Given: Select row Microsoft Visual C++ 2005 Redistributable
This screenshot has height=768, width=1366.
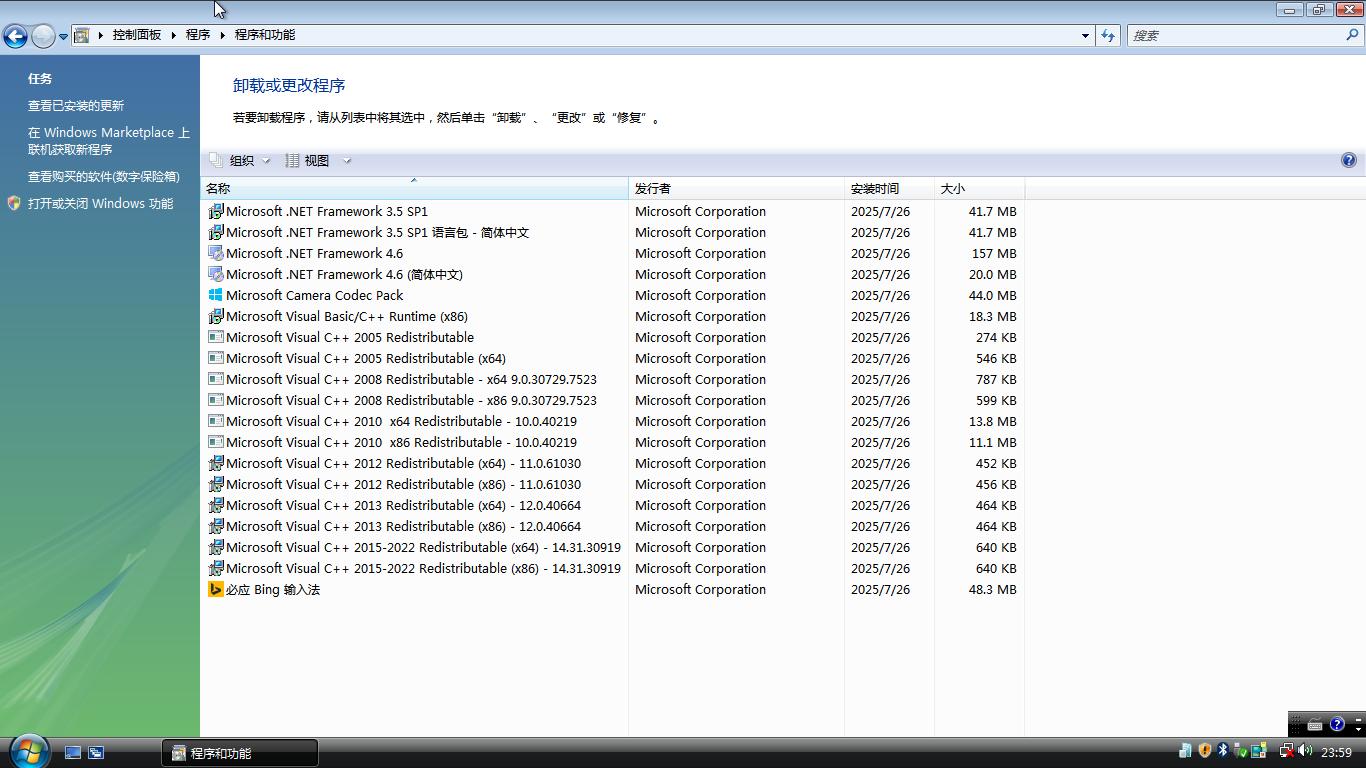Looking at the screenshot, I should (x=613, y=338).
